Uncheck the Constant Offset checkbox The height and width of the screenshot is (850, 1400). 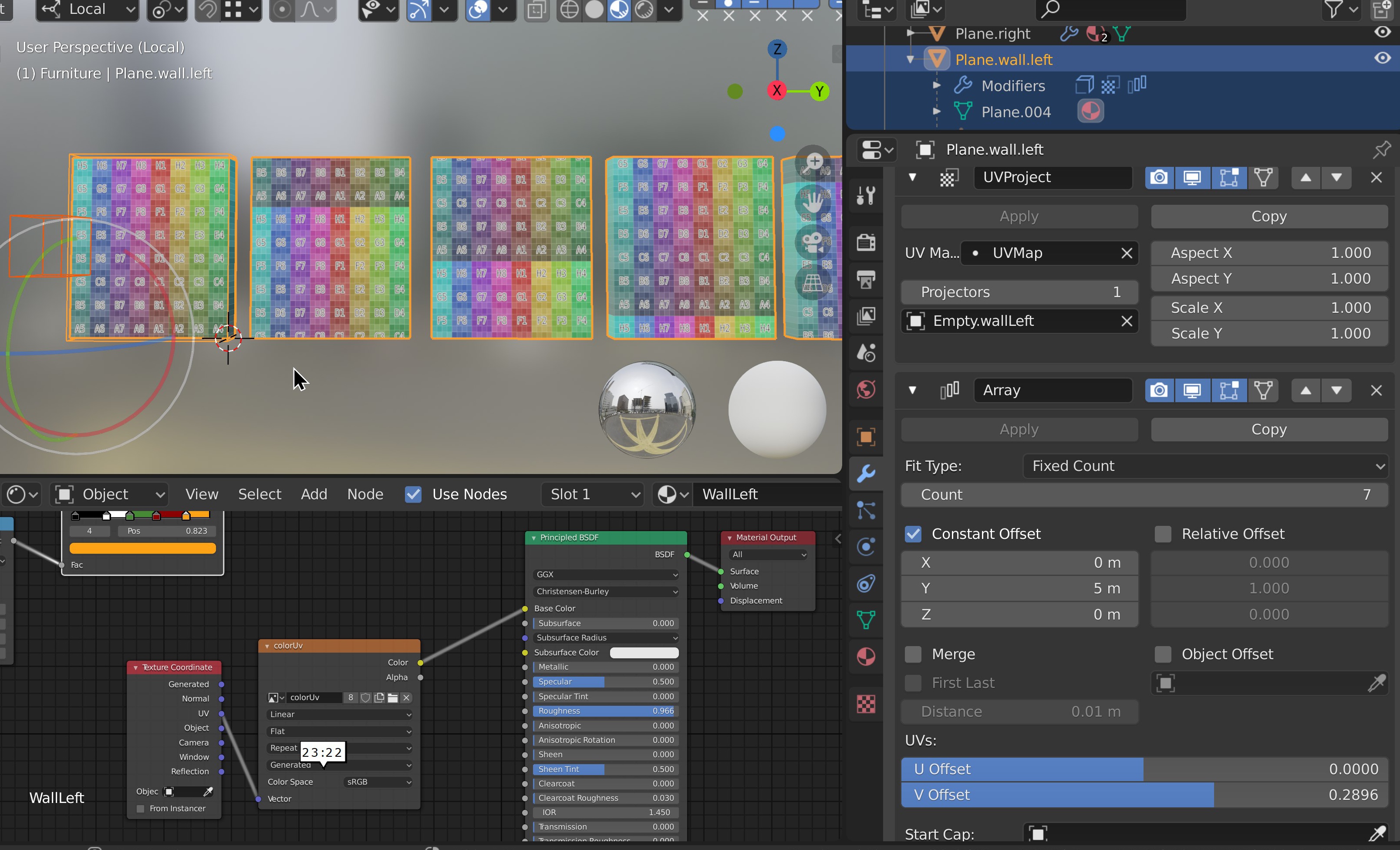[x=913, y=534]
